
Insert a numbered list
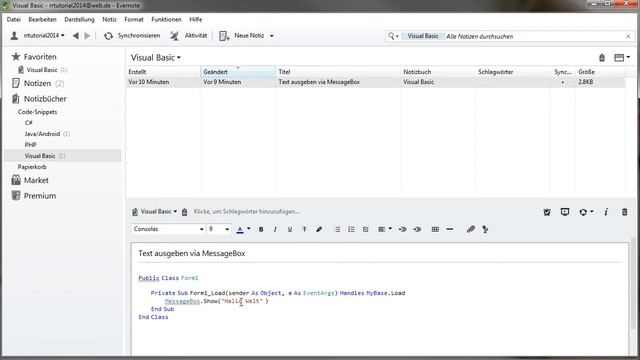pos(351,229)
